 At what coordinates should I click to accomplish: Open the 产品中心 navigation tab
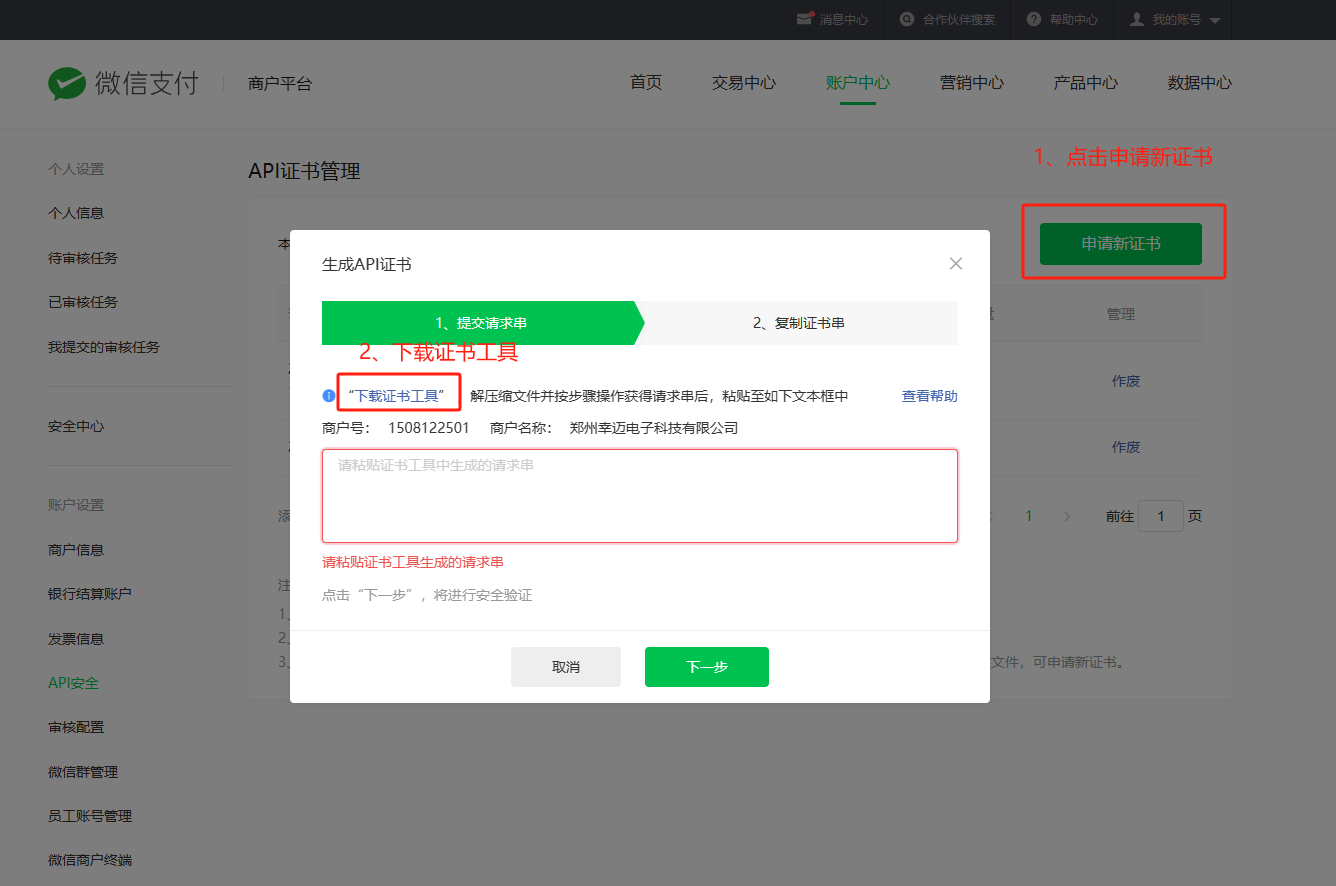coord(1086,83)
